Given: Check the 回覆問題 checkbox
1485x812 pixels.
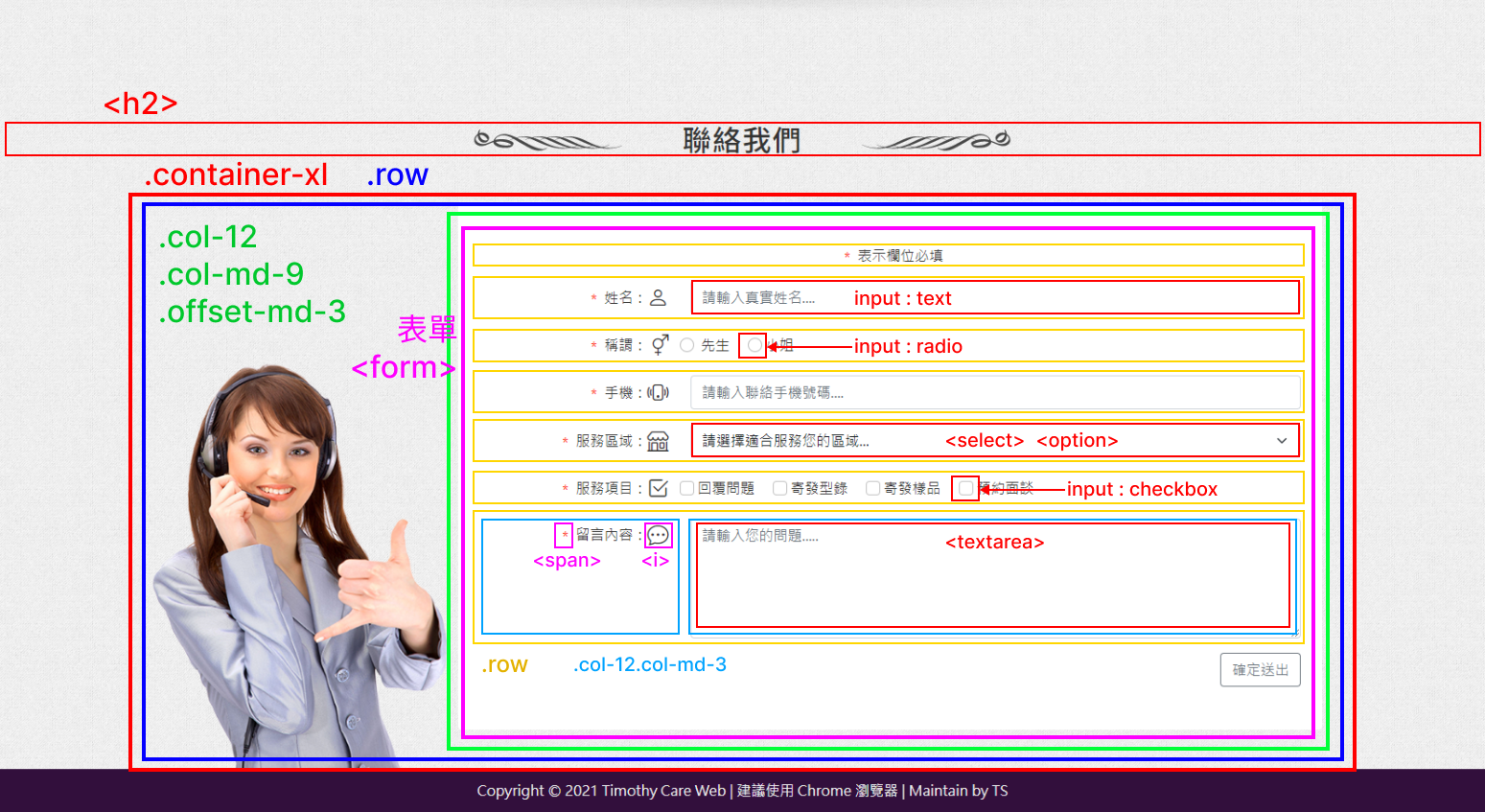Looking at the screenshot, I should pos(686,489).
